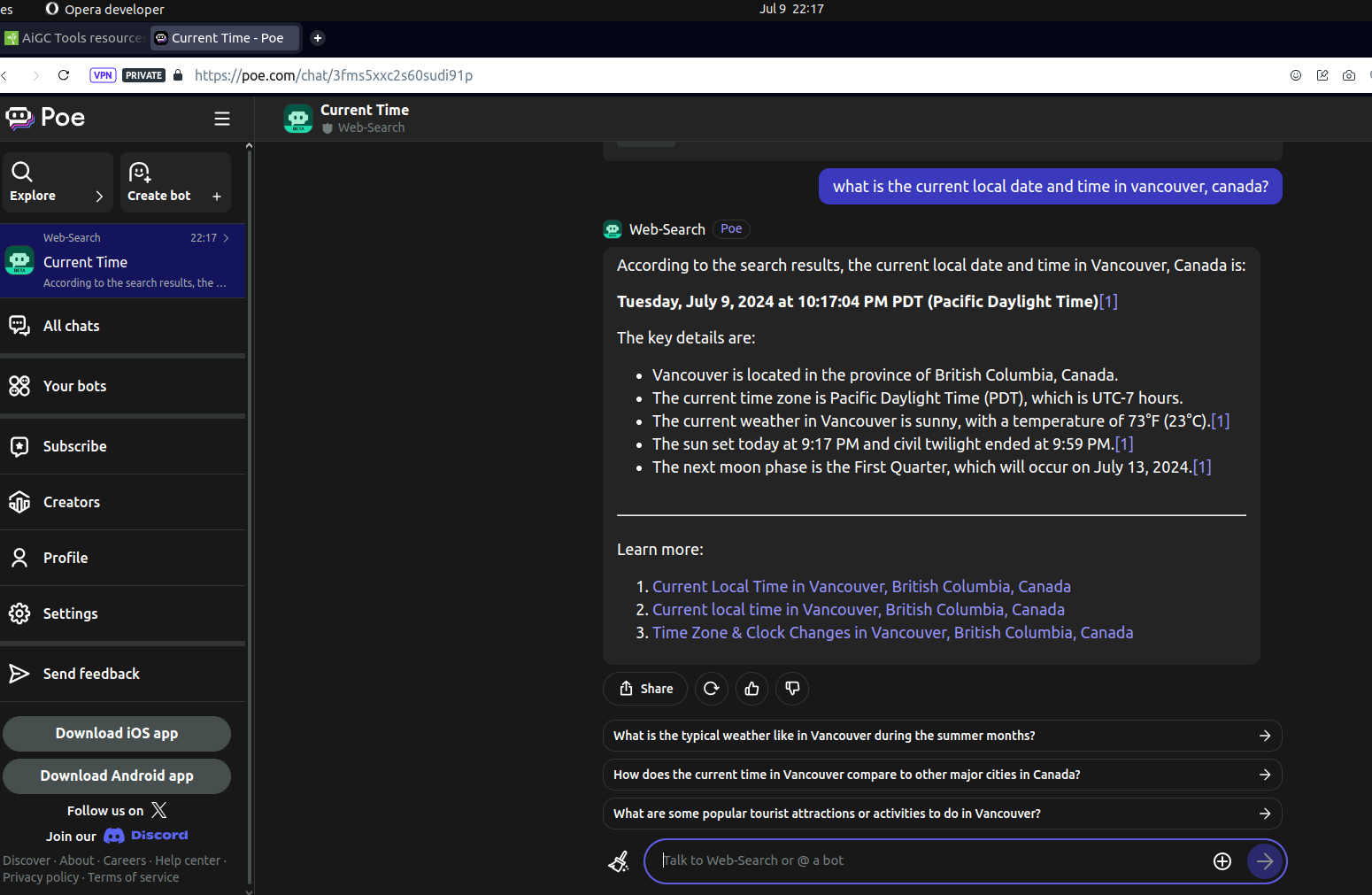
Task: Click the chevron next to 22:17
Action: (x=227, y=238)
